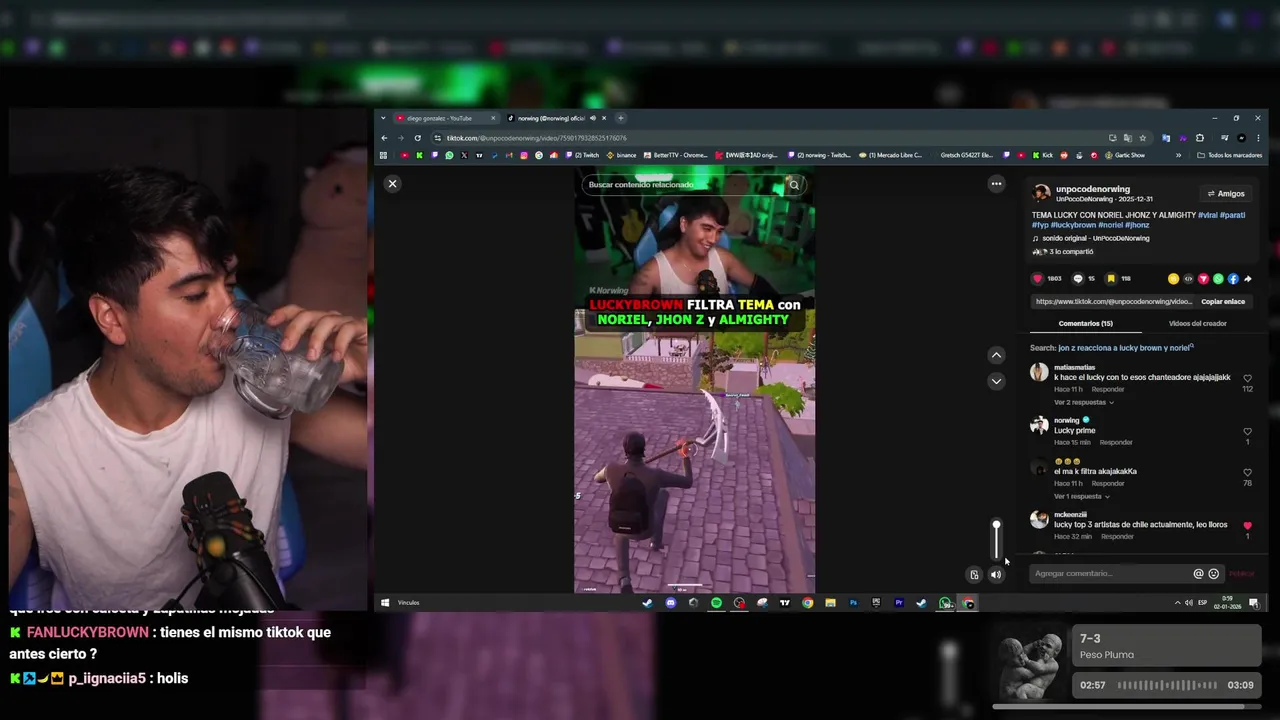Open the Garlic Show bookmark
This screenshot has height=720, width=1280.
click(x=1125, y=155)
